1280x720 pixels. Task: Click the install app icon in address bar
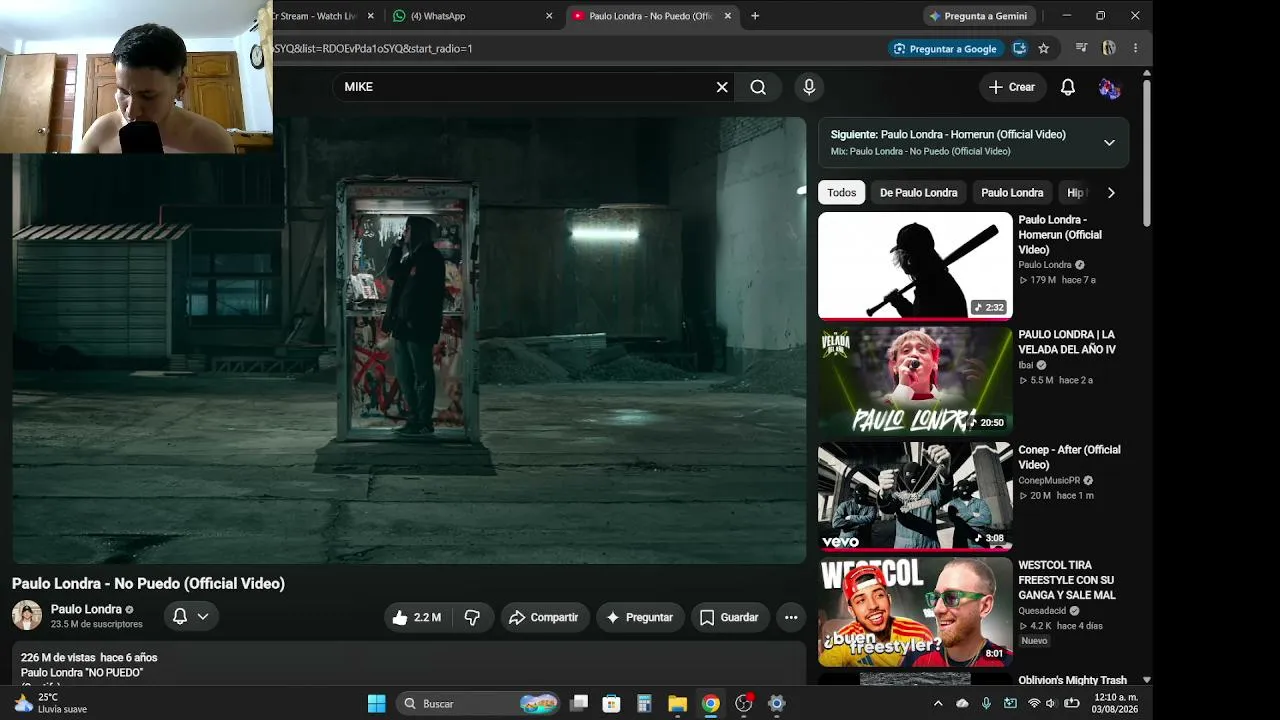pyautogui.click(x=1019, y=48)
